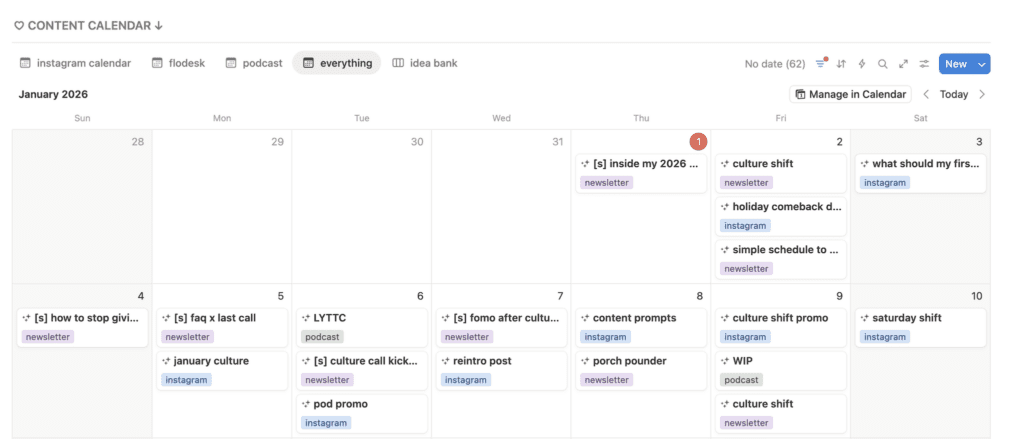Open the LYTTC podcast card
The height and width of the screenshot is (439, 1024).
click(361, 327)
